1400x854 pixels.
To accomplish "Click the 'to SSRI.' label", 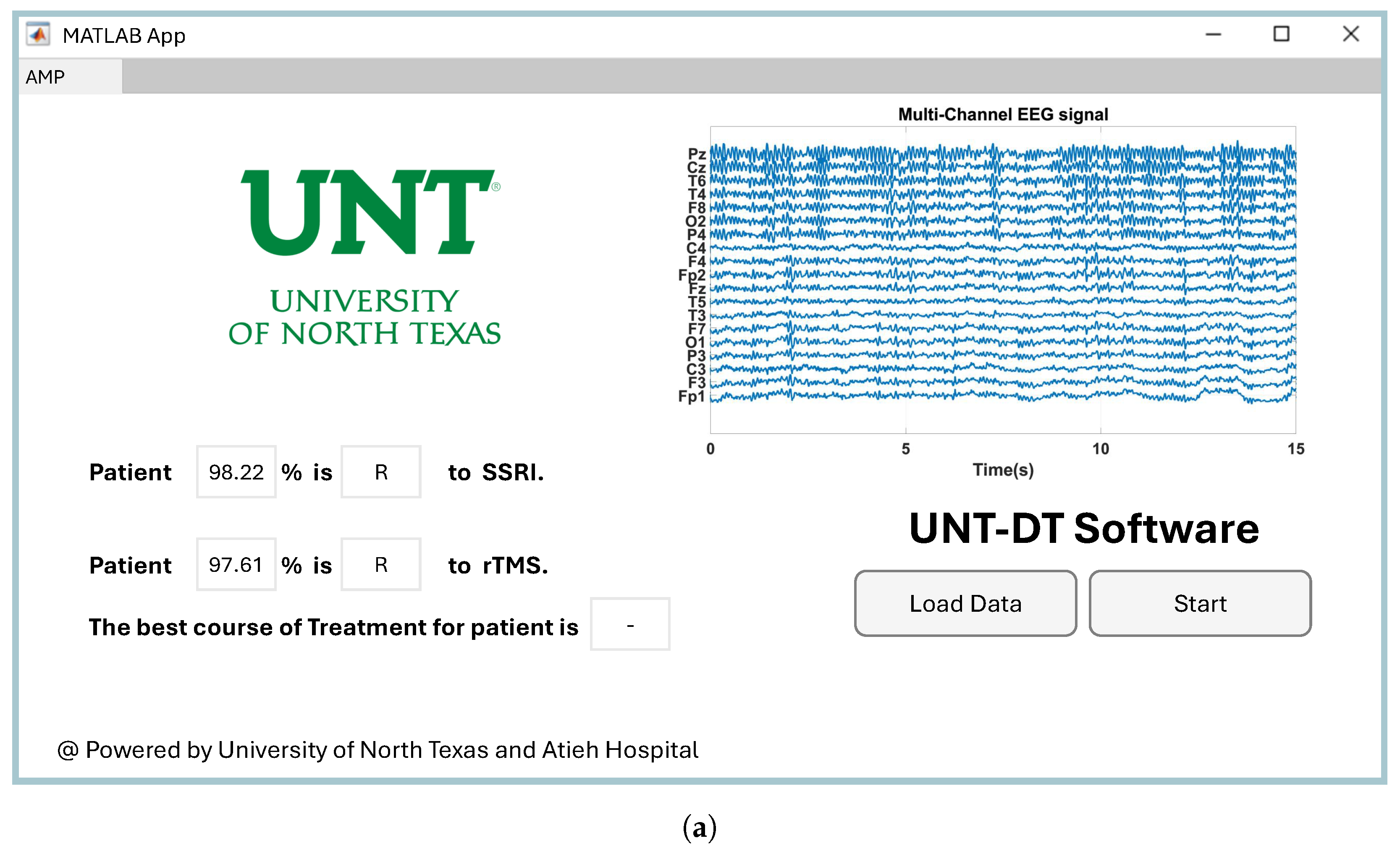I will (x=496, y=472).
